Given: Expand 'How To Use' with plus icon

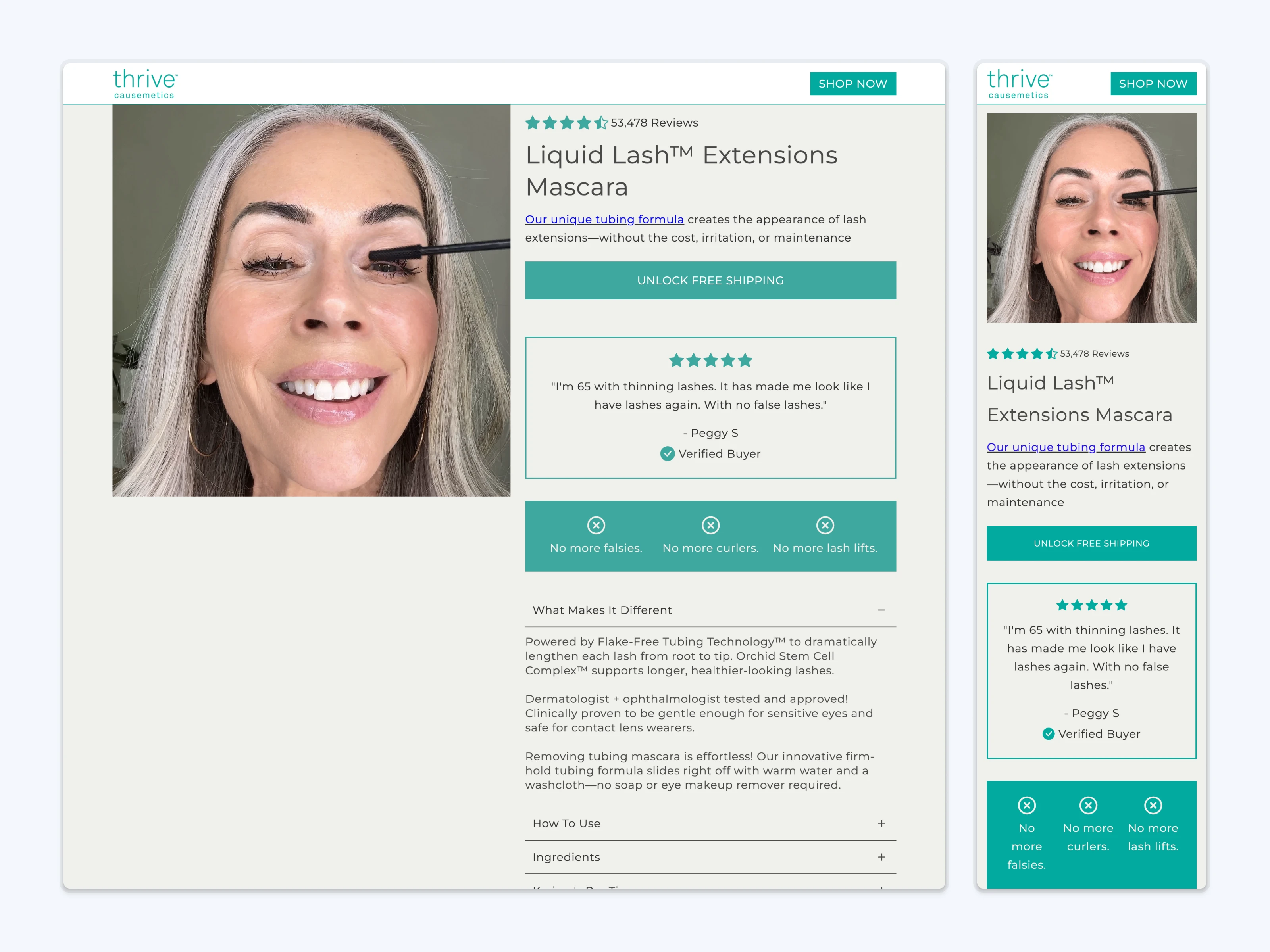Looking at the screenshot, I should pos(881,823).
